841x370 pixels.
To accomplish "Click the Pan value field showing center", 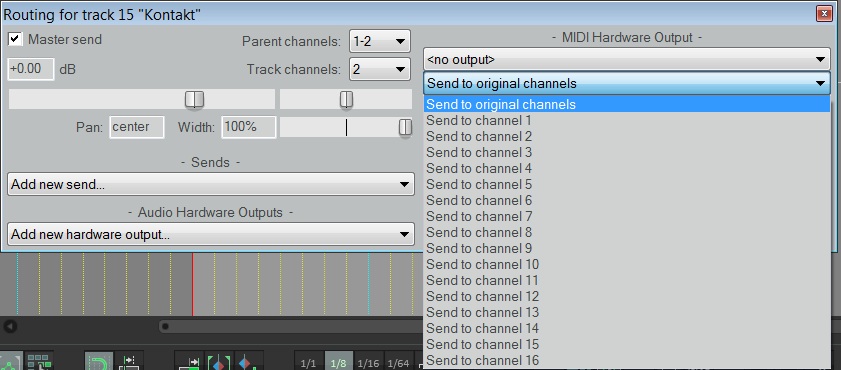I will tap(137, 127).
